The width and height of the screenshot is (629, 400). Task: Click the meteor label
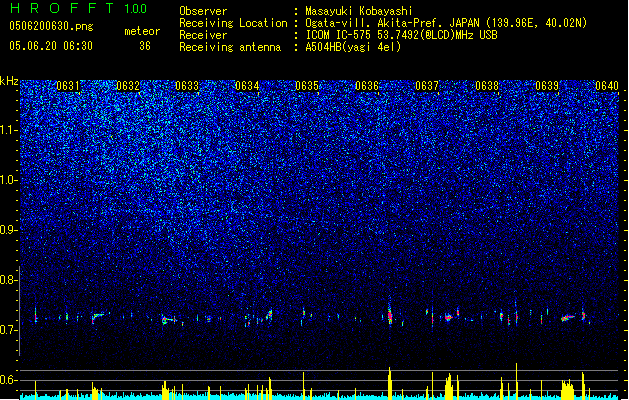142,31
